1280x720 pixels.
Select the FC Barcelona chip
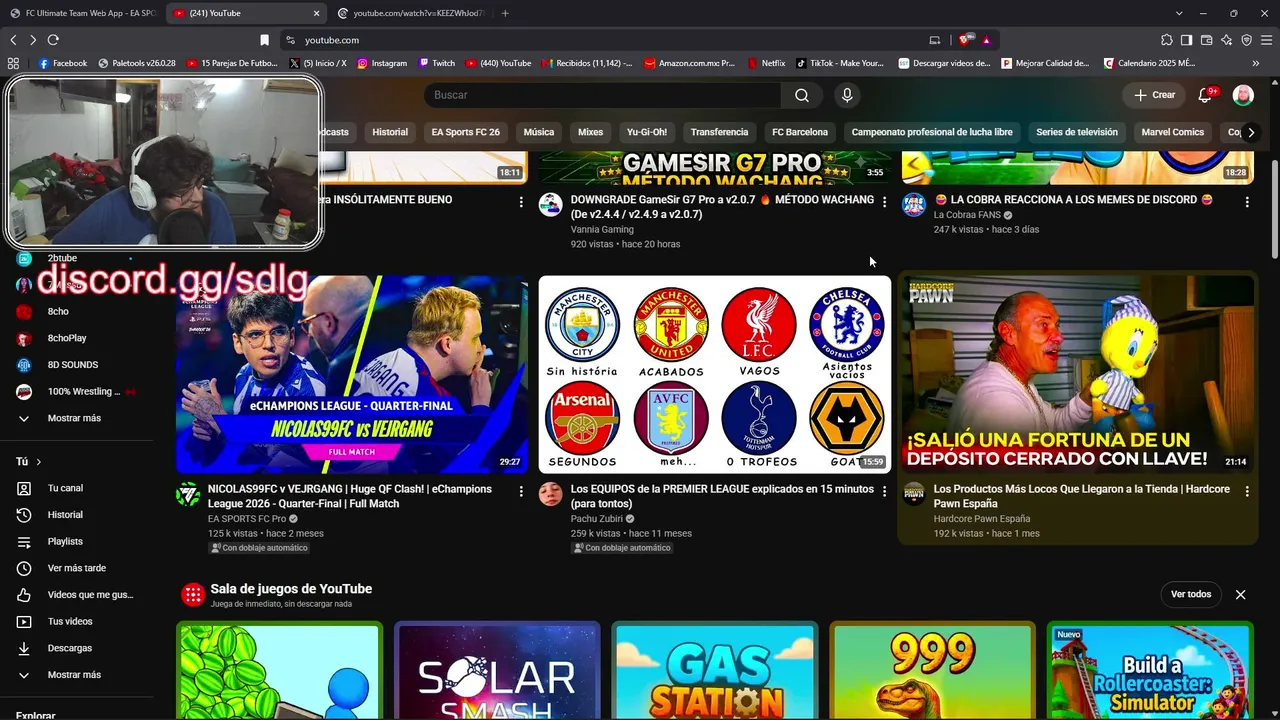(x=800, y=132)
